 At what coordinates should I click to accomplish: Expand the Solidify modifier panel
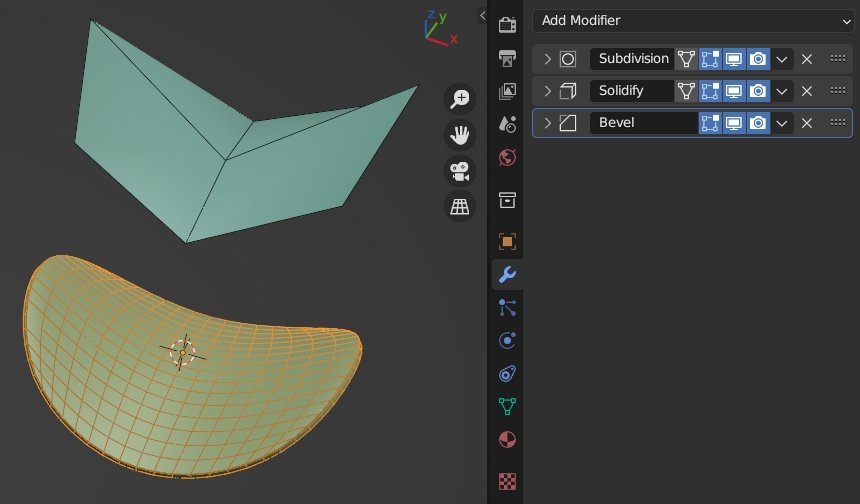(547, 91)
